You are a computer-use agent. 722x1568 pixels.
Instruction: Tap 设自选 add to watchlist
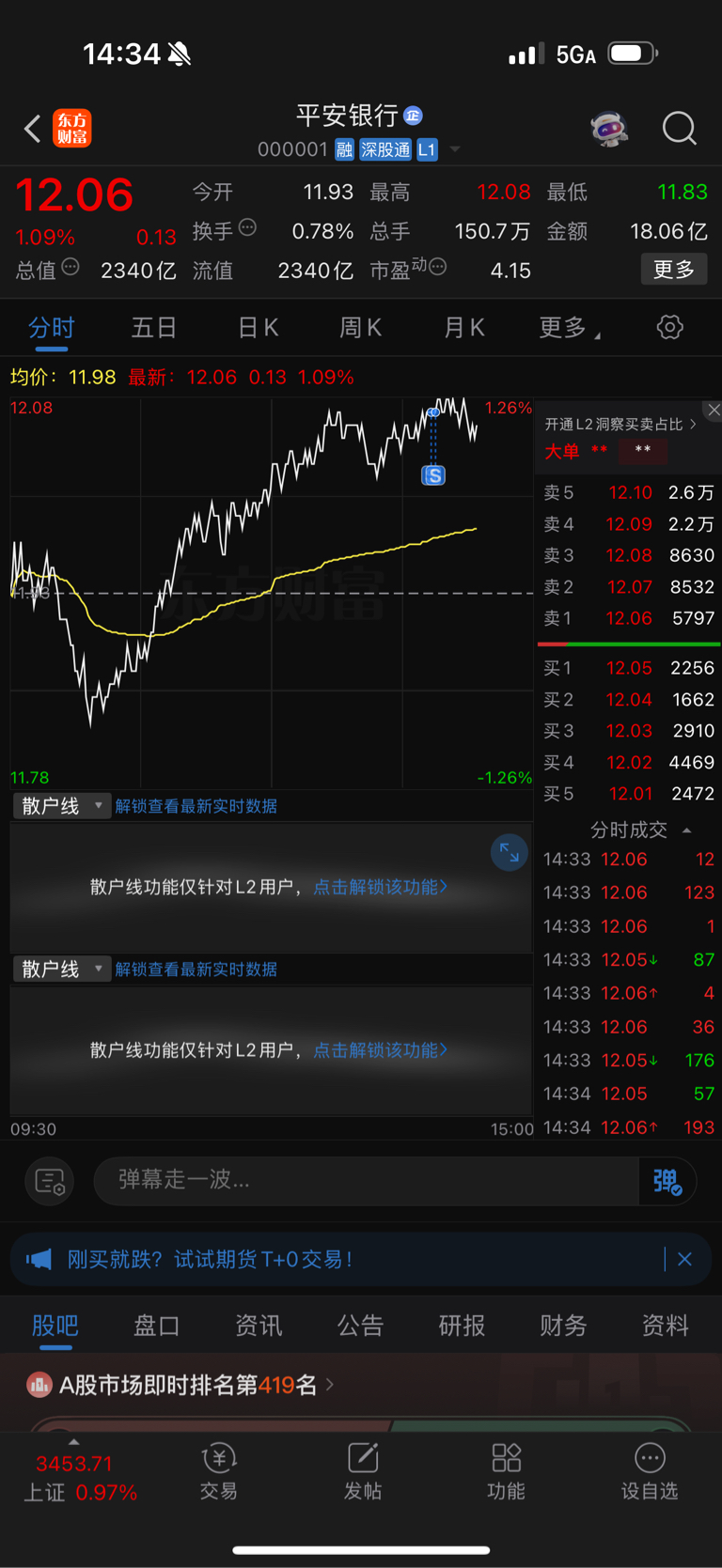[x=650, y=1471]
